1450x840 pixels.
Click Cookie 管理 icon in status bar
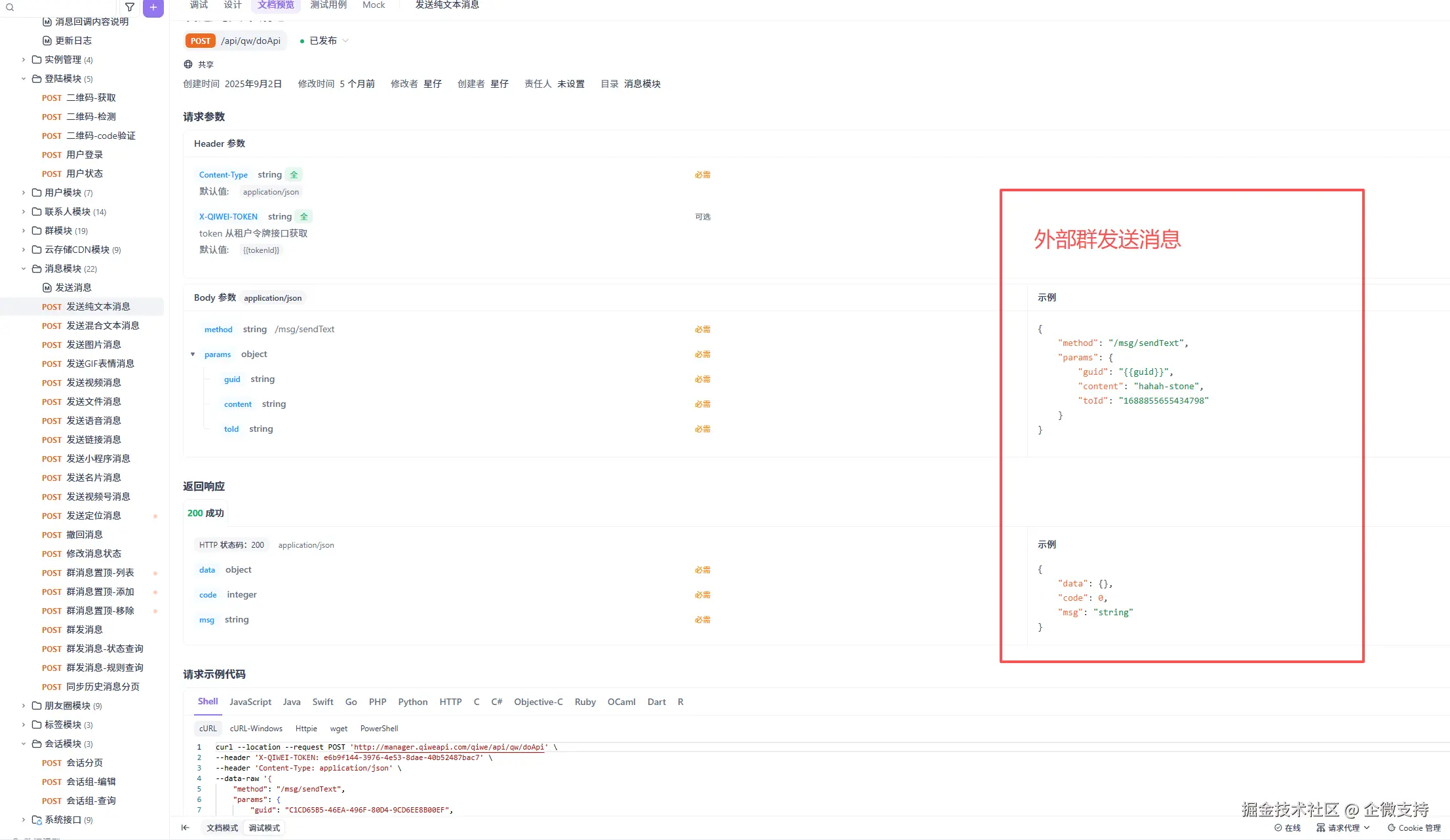[x=1392, y=828]
